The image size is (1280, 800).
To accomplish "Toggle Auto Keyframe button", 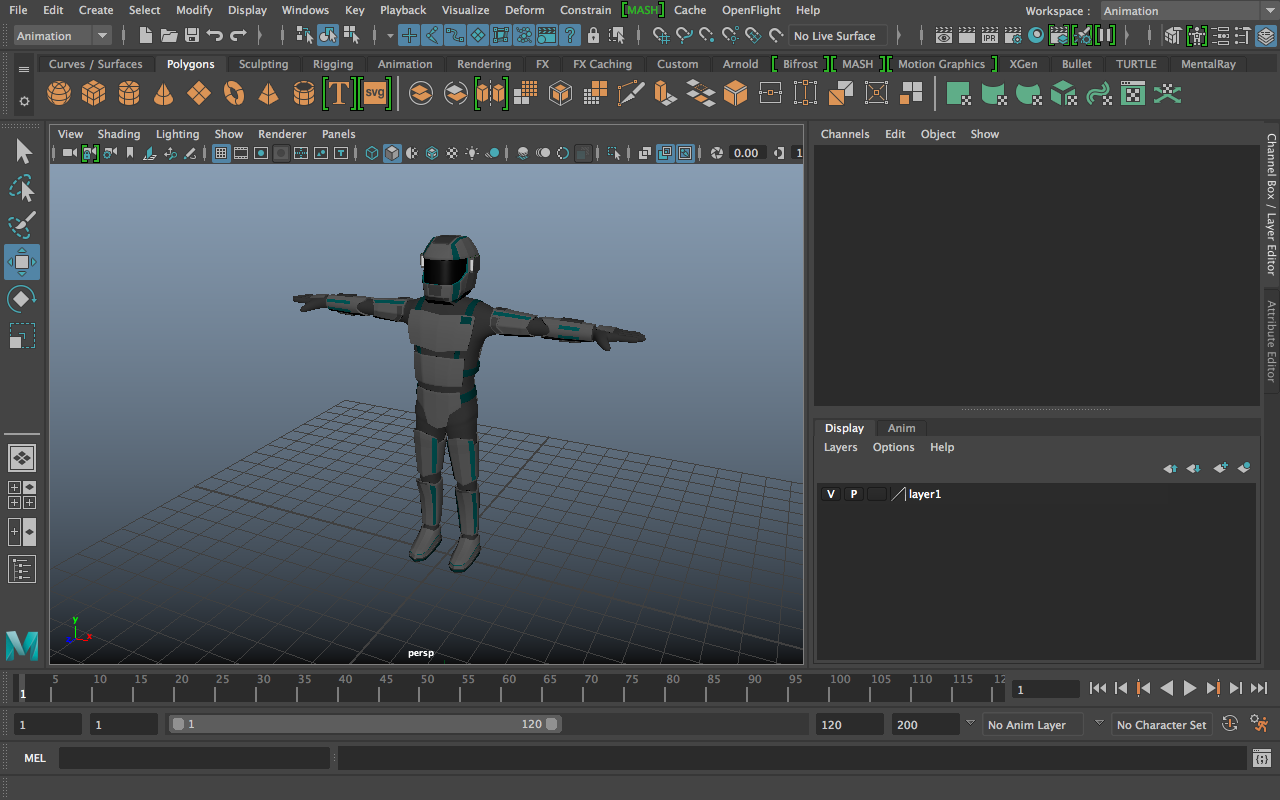I will [1231, 724].
